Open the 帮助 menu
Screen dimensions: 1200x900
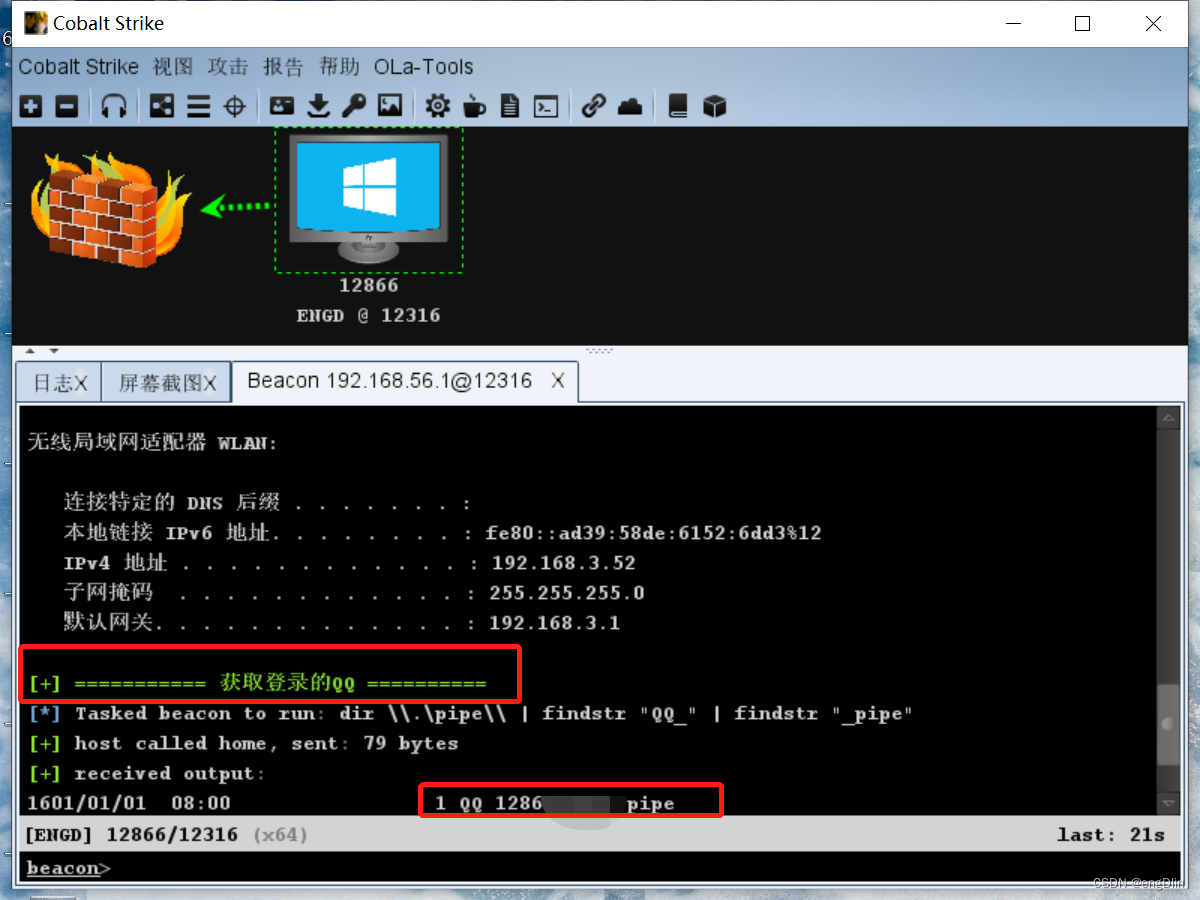tap(339, 67)
